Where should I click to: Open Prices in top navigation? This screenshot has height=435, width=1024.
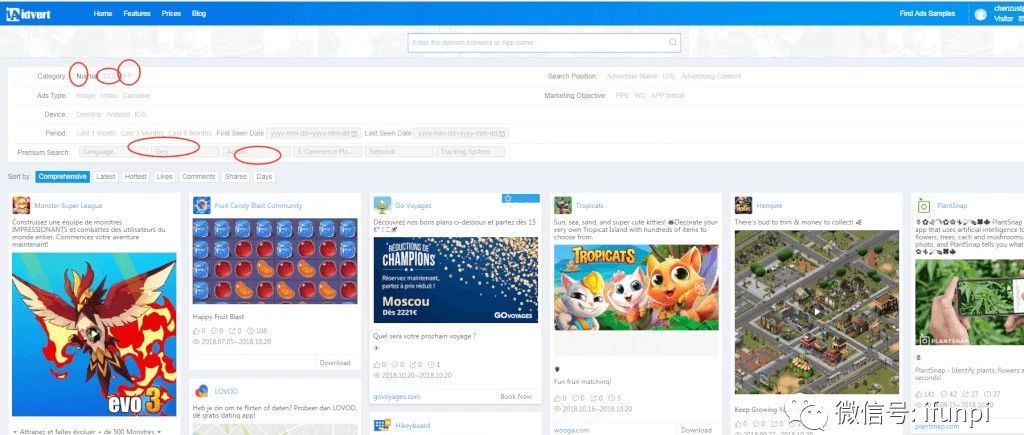pos(171,14)
